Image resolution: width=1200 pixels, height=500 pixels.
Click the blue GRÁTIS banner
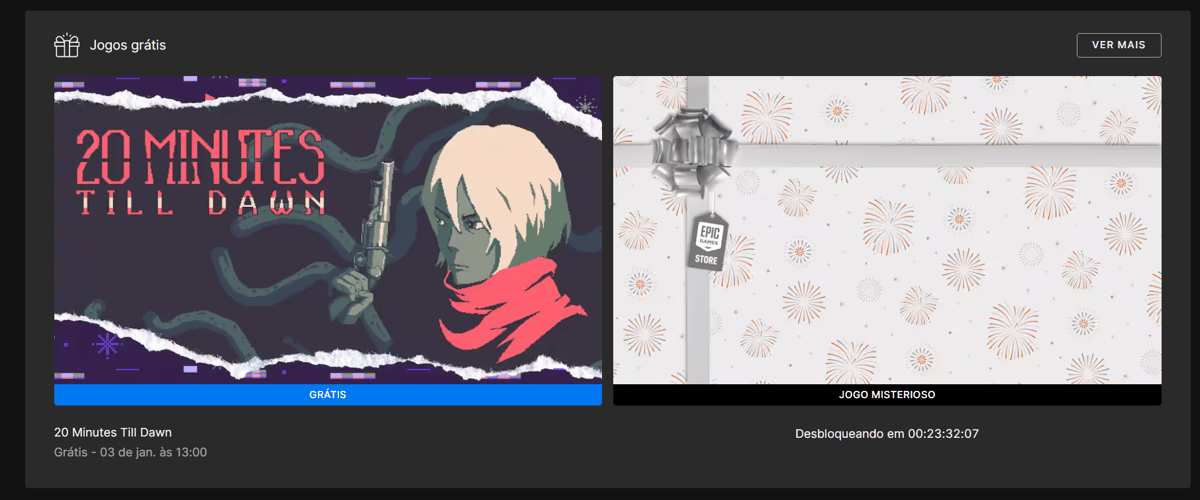tap(328, 395)
